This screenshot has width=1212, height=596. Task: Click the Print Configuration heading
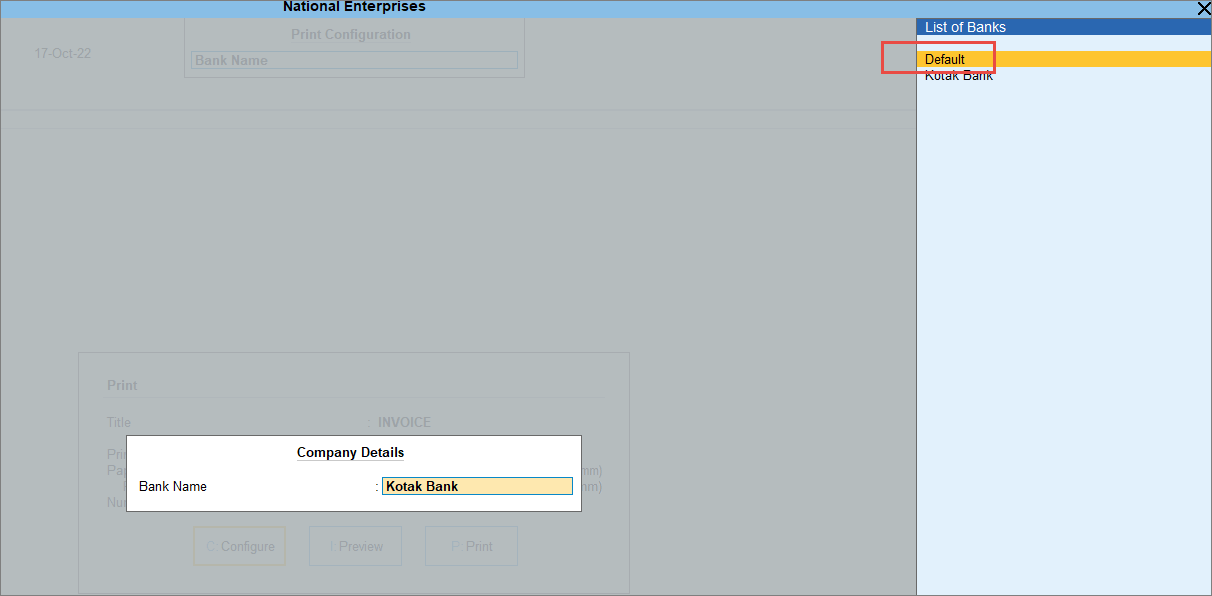click(351, 34)
